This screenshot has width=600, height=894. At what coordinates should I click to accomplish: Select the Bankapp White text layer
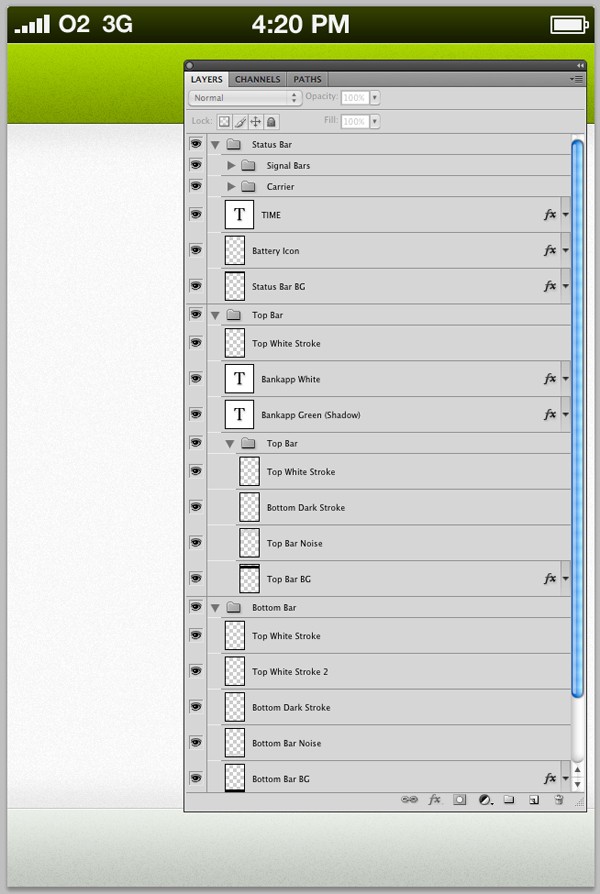(x=389, y=379)
